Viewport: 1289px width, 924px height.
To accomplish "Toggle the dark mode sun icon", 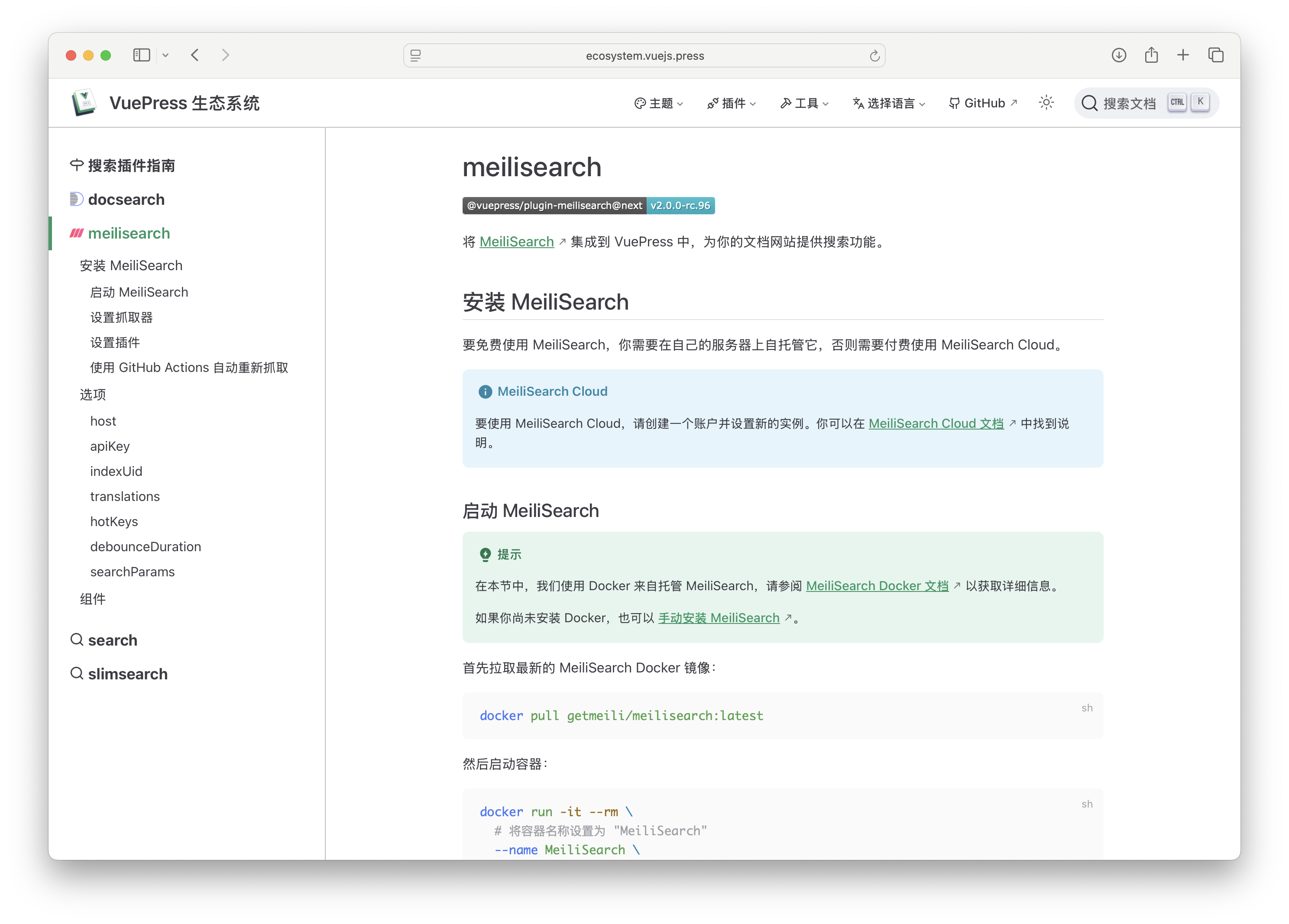I will (x=1046, y=103).
